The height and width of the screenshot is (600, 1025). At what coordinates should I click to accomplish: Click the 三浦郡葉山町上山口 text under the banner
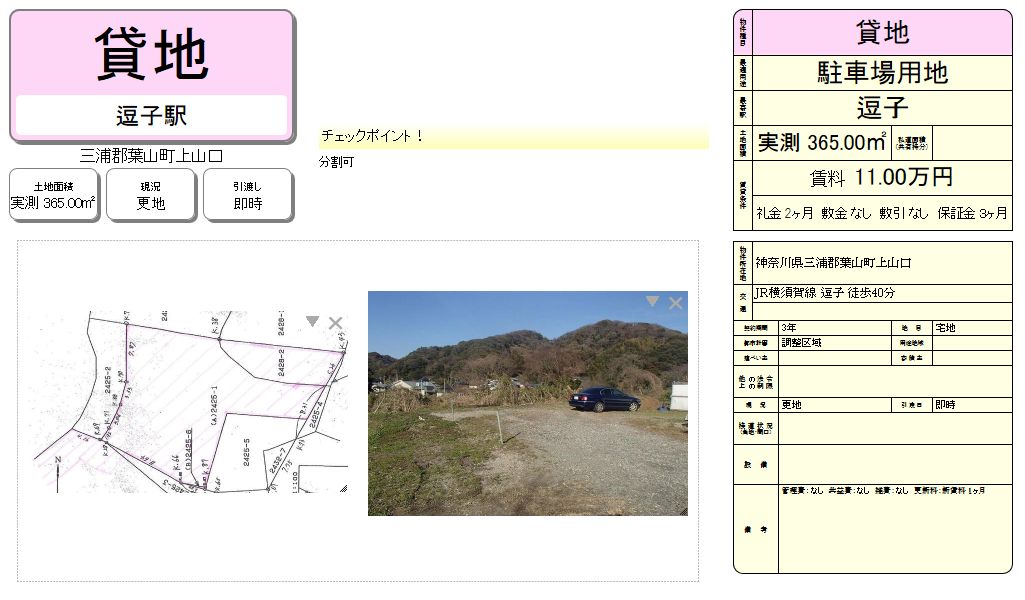point(151,156)
